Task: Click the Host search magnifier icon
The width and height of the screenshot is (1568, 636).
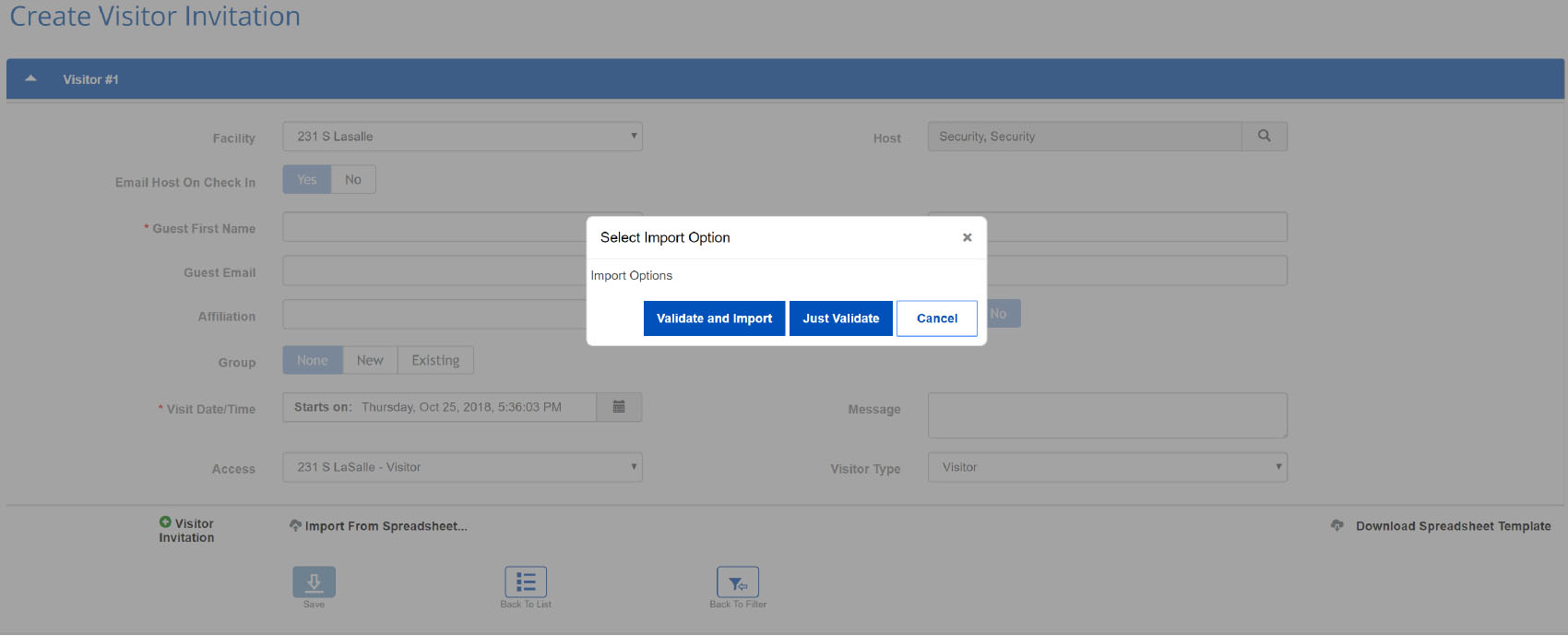Action: click(1265, 136)
